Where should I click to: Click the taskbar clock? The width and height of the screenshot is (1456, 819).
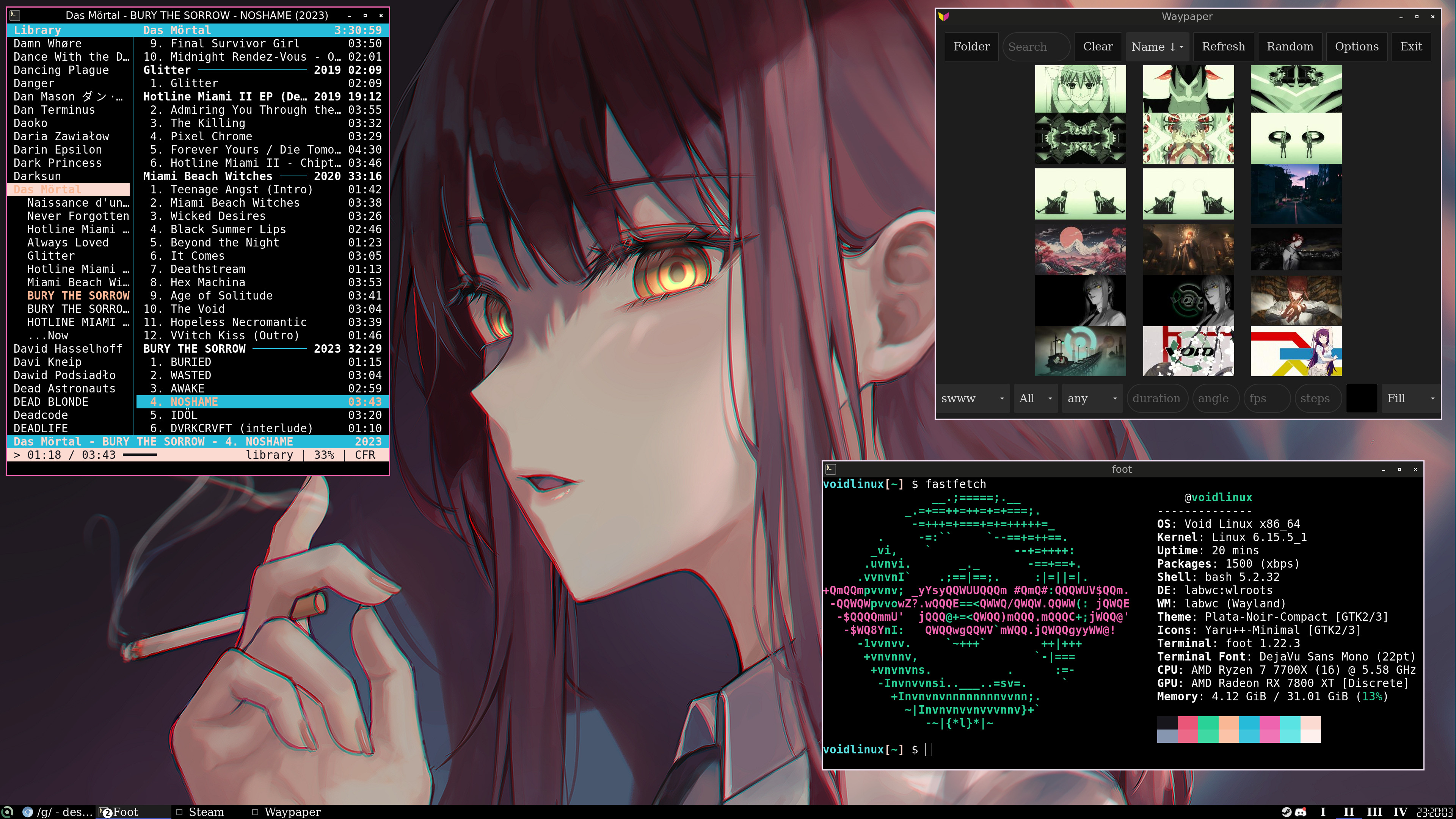pos(1434,812)
